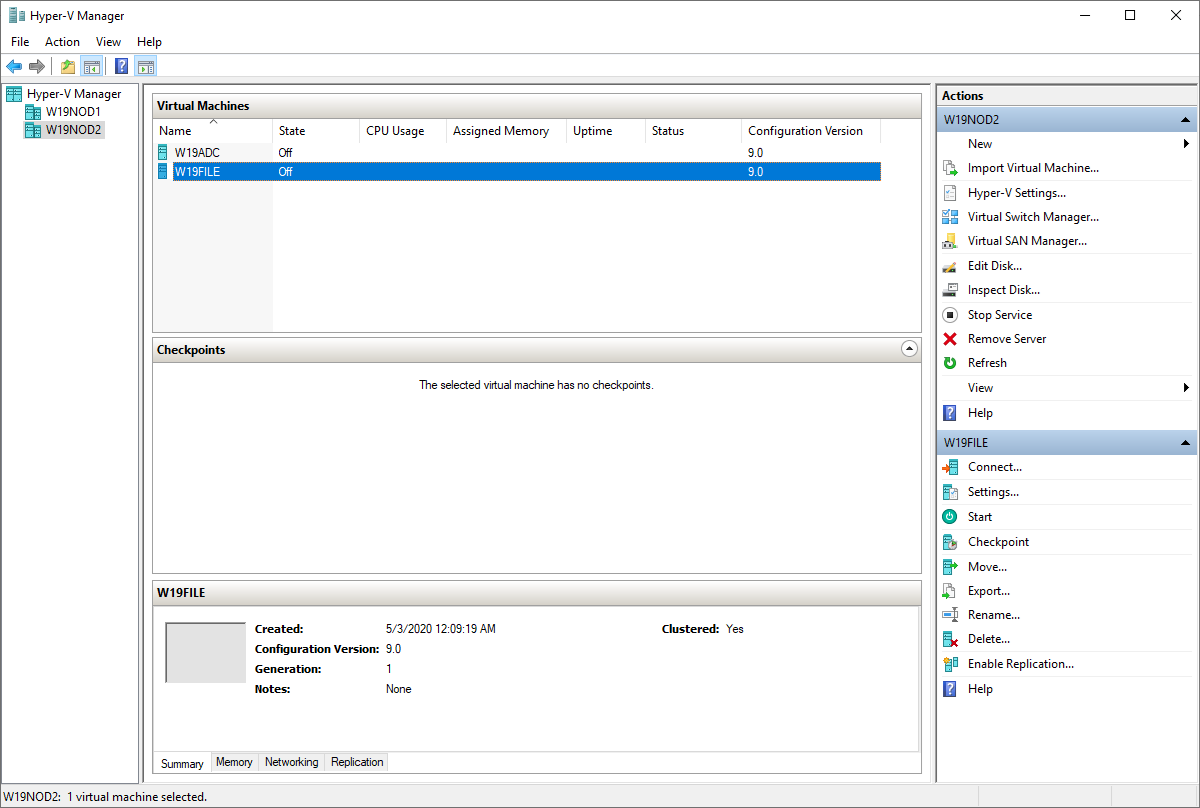This screenshot has height=808, width=1200.
Task: Toggle the Show/Hide Action Pane toolbar icon
Action: click(146, 67)
